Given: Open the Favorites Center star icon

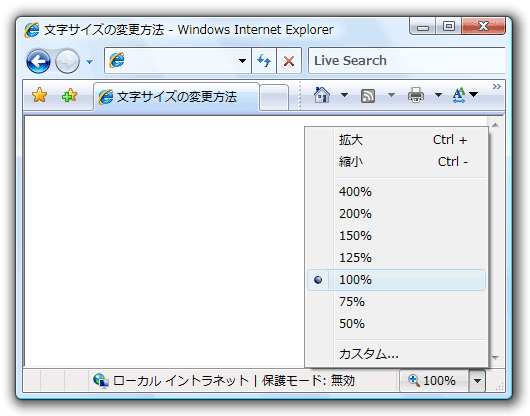Looking at the screenshot, I should [40, 95].
